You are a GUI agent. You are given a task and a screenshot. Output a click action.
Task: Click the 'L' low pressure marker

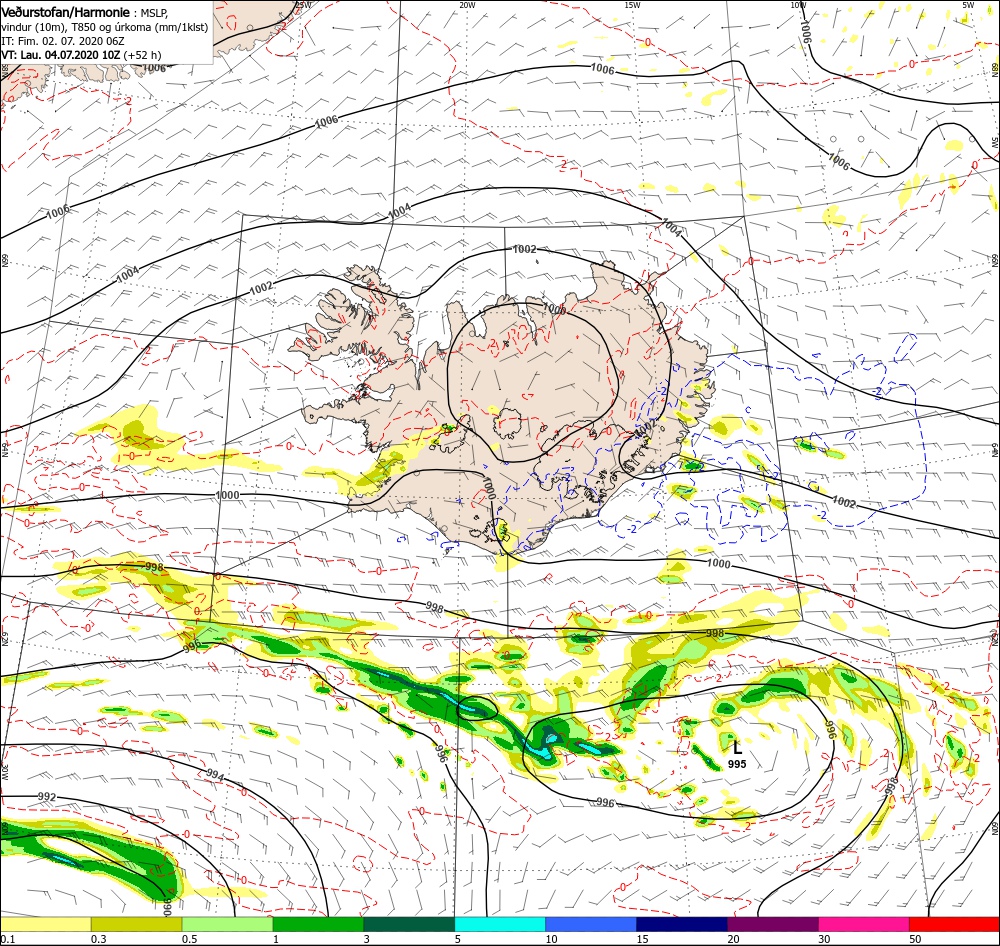click(x=737, y=748)
